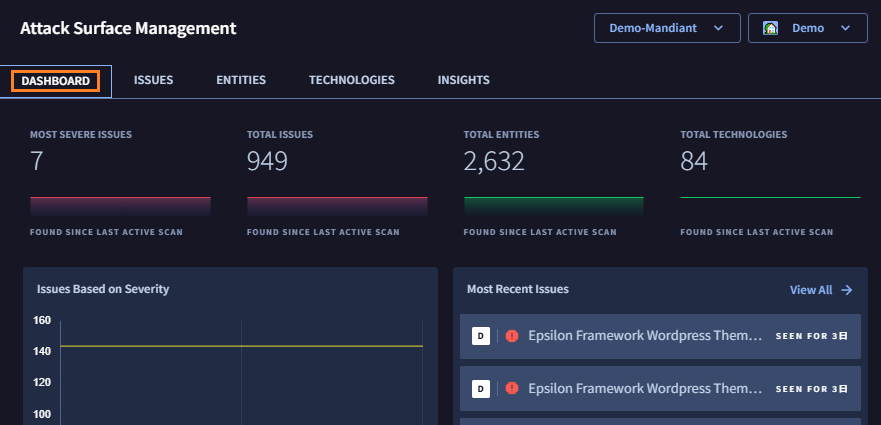Viewport: 881px width, 425px height.
Task: Switch to the Issues tab
Action: (153, 81)
